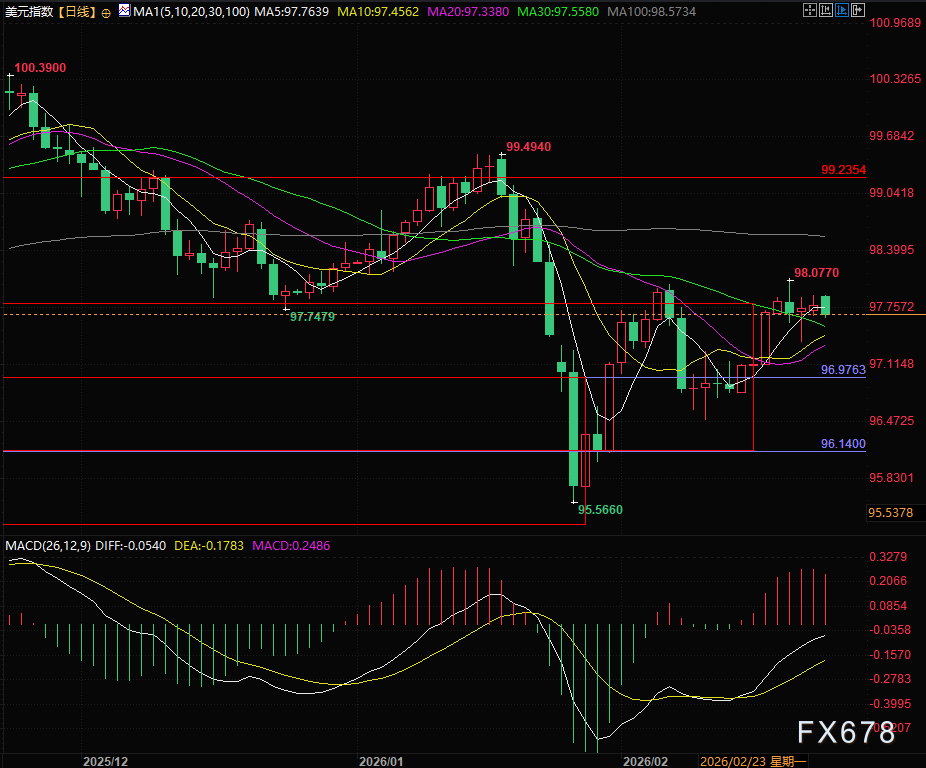Click the gray MA100:98.5734 value
The image size is (926, 768).
coord(651,11)
